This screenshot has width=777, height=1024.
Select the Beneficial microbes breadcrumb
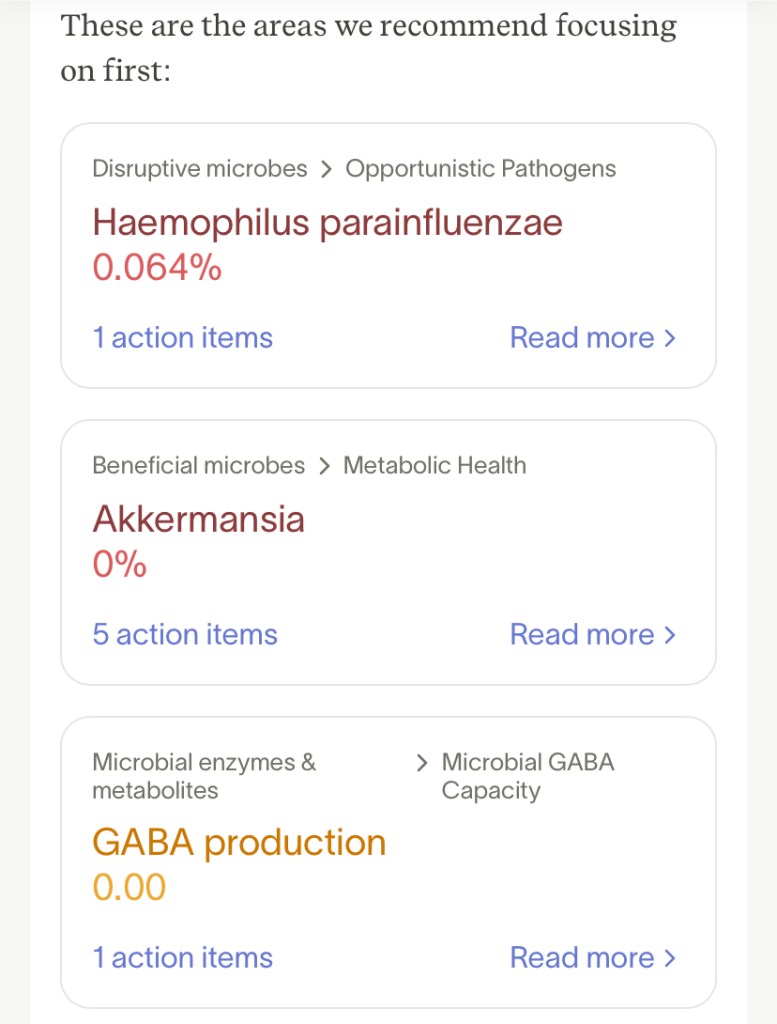click(x=198, y=466)
